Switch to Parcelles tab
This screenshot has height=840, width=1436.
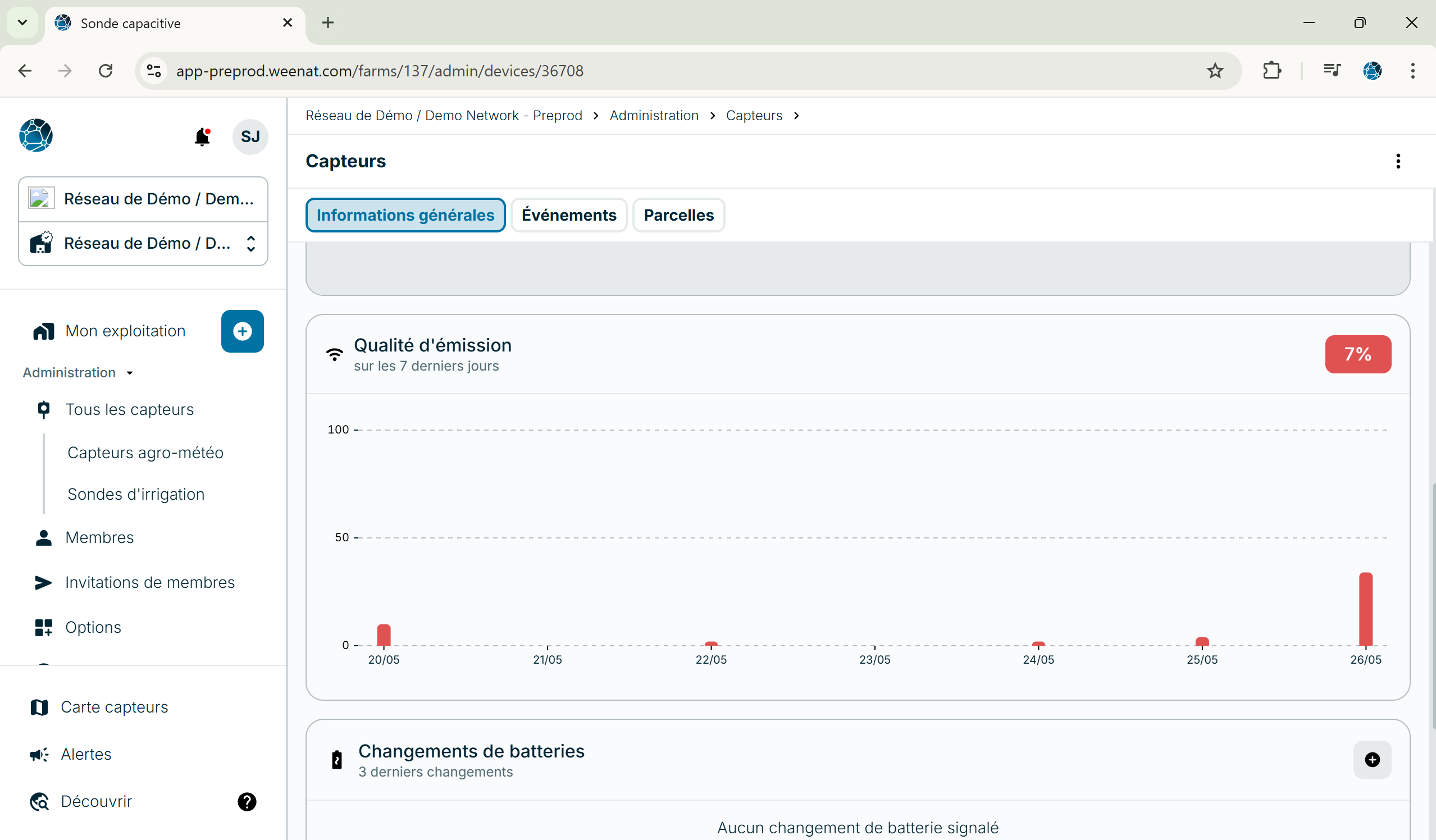678,216
